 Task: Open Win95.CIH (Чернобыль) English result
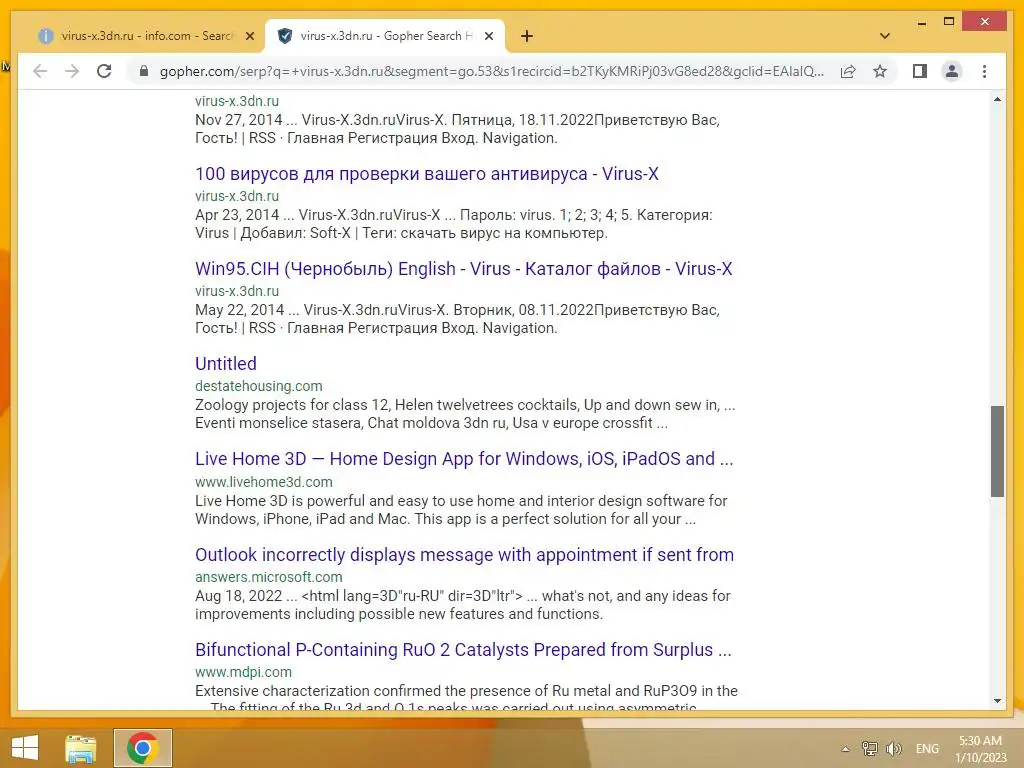[464, 269]
